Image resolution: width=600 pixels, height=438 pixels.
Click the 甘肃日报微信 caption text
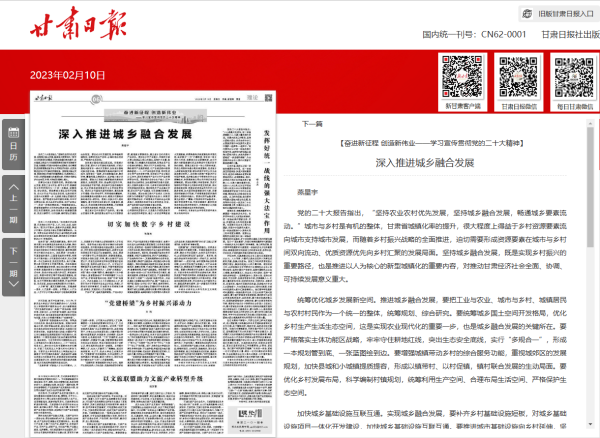[519, 107]
